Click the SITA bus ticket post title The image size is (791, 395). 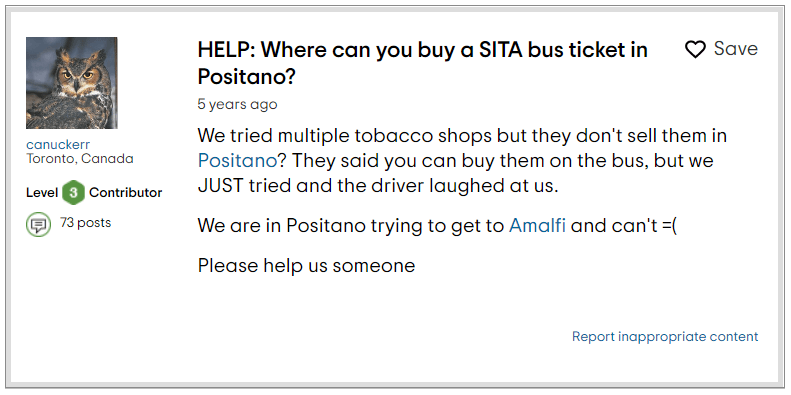[x=423, y=63]
